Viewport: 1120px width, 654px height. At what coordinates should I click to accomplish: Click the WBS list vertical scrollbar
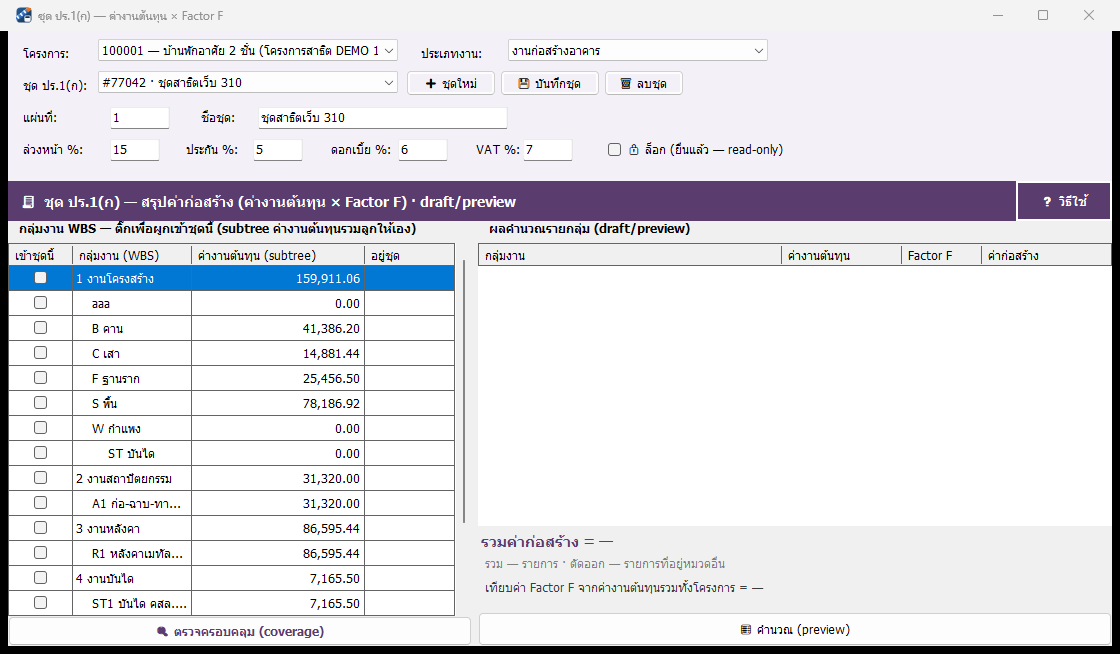(464, 391)
